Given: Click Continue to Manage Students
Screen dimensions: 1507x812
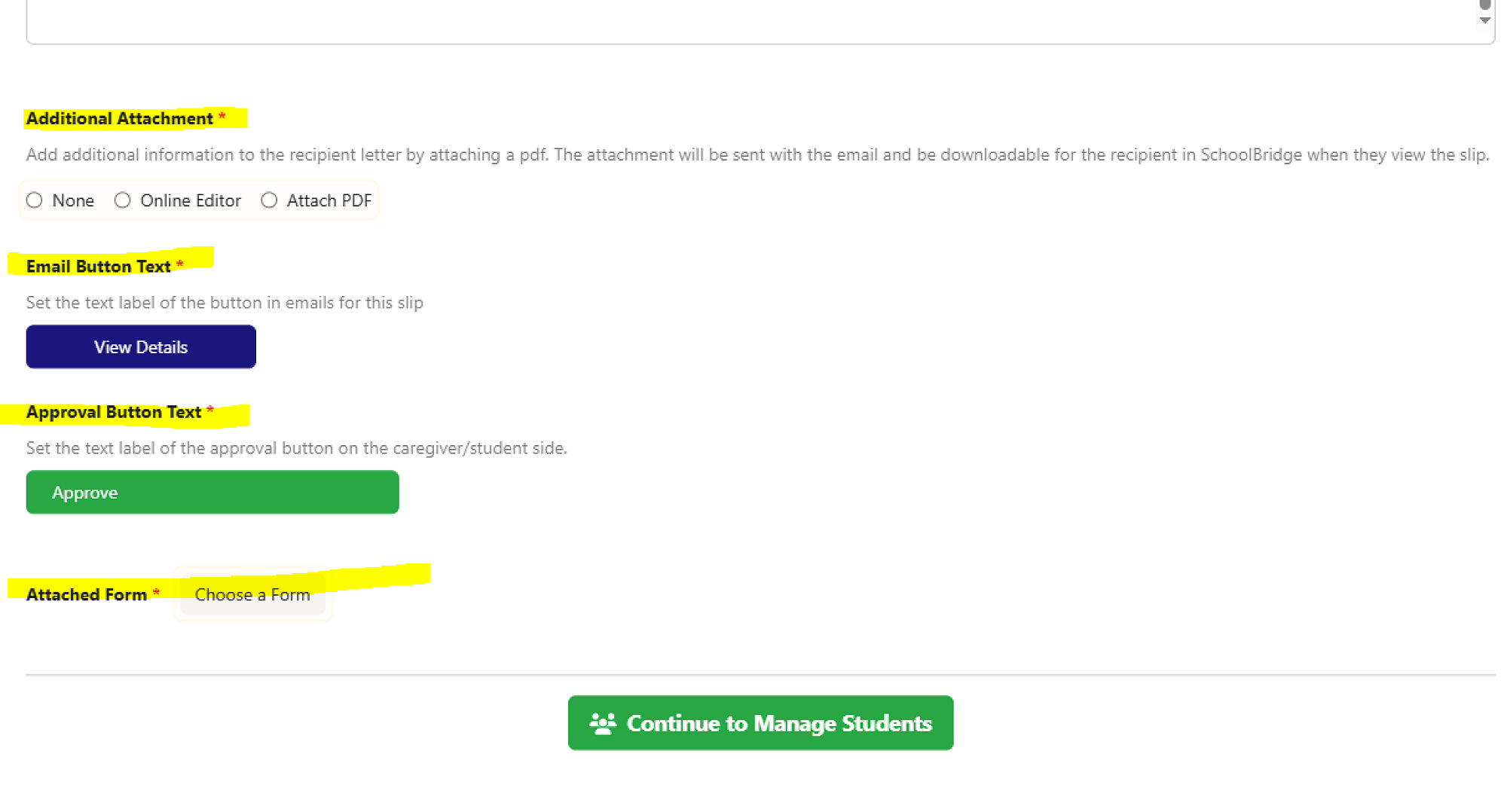Looking at the screenshot, I should (760, 722).
